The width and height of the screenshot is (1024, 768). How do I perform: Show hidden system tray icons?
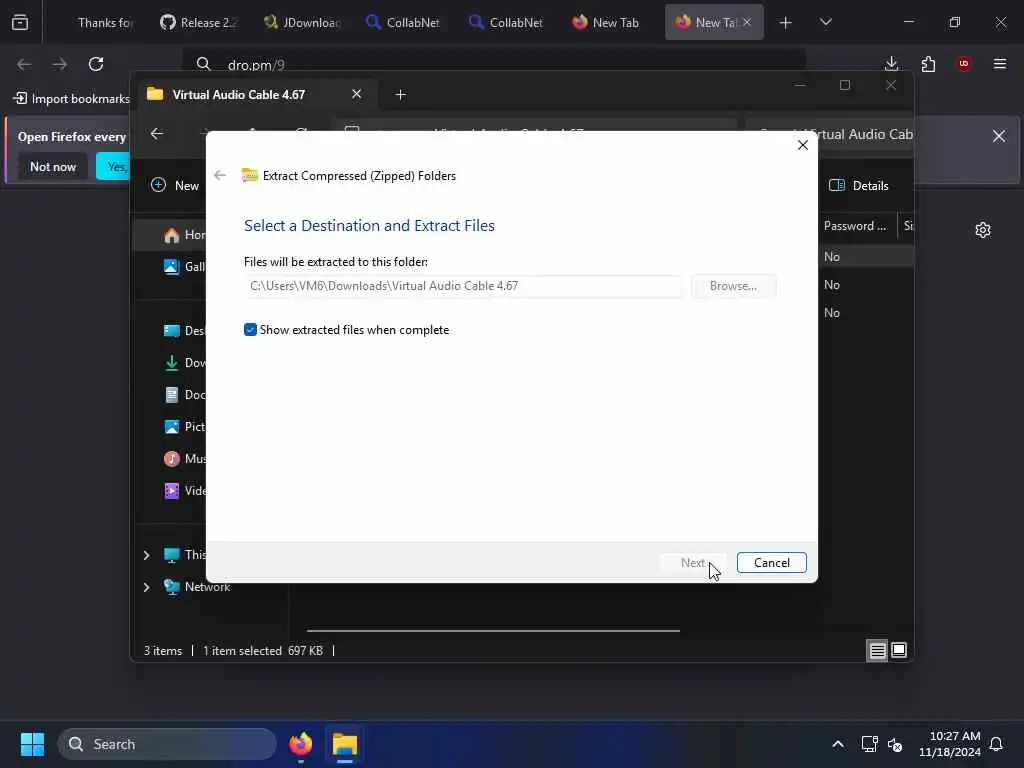838,744
